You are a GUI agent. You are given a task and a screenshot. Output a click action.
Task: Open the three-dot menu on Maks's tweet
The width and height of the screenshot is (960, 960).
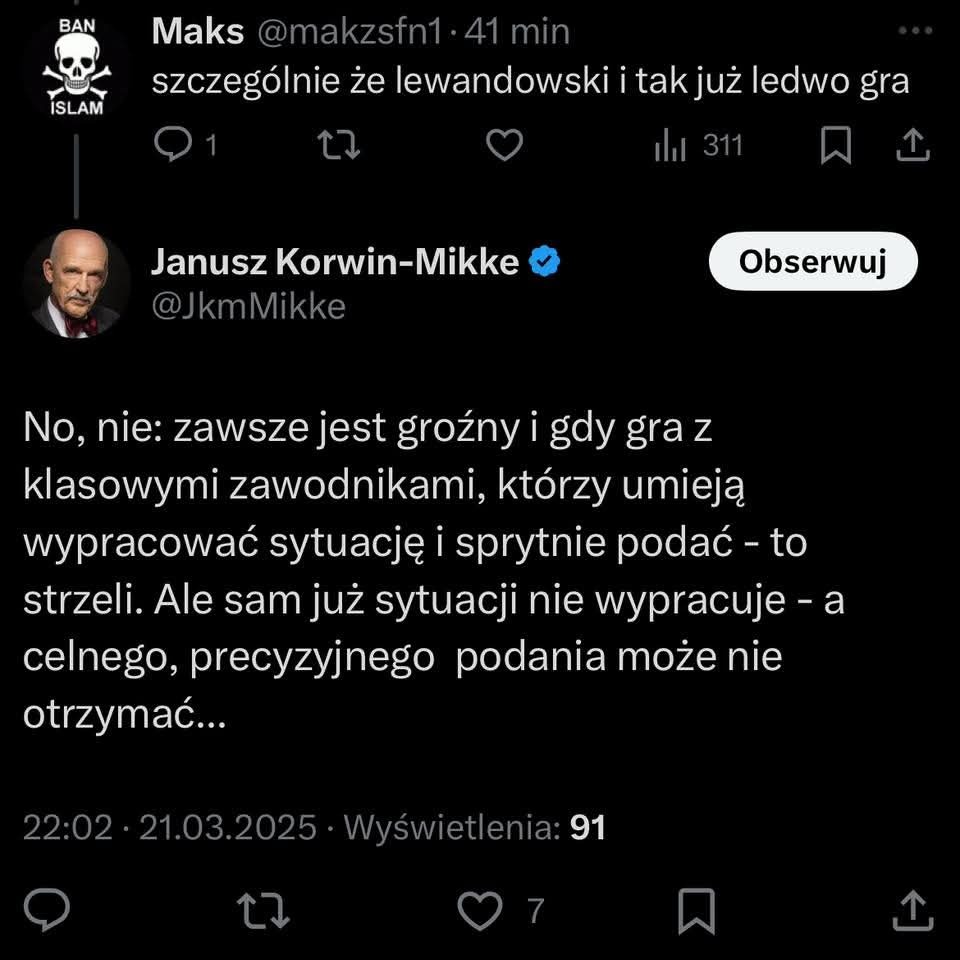(915, 30)
